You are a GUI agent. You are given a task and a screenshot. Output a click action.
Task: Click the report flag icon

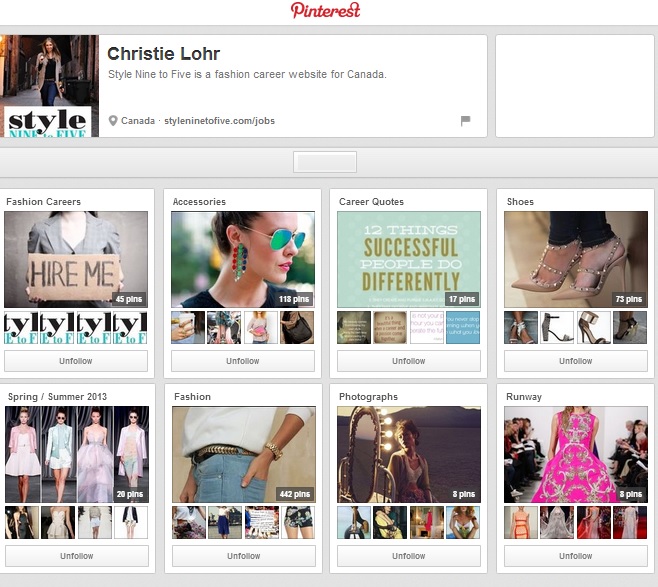465,121
